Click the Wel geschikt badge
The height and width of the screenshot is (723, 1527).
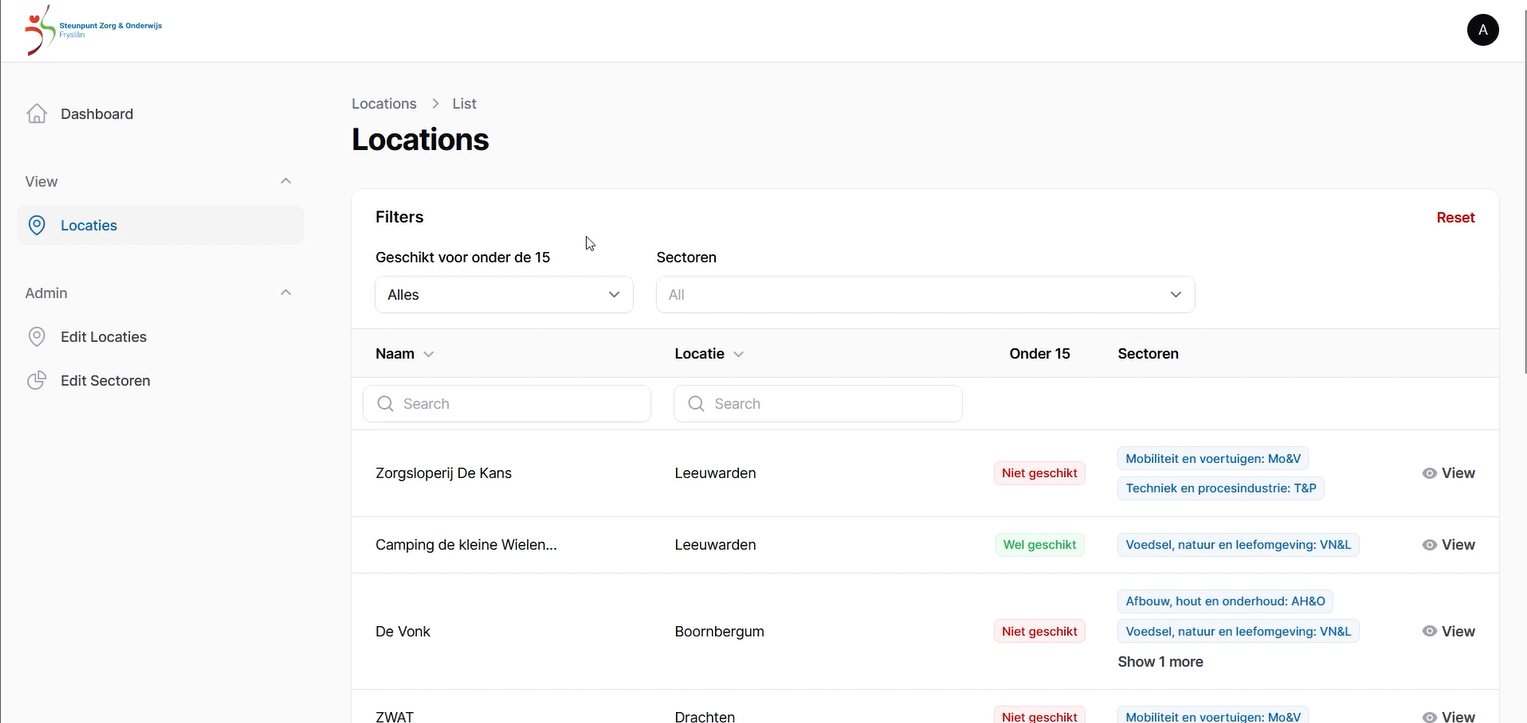pyautogui.click(x=1039, y=545)
